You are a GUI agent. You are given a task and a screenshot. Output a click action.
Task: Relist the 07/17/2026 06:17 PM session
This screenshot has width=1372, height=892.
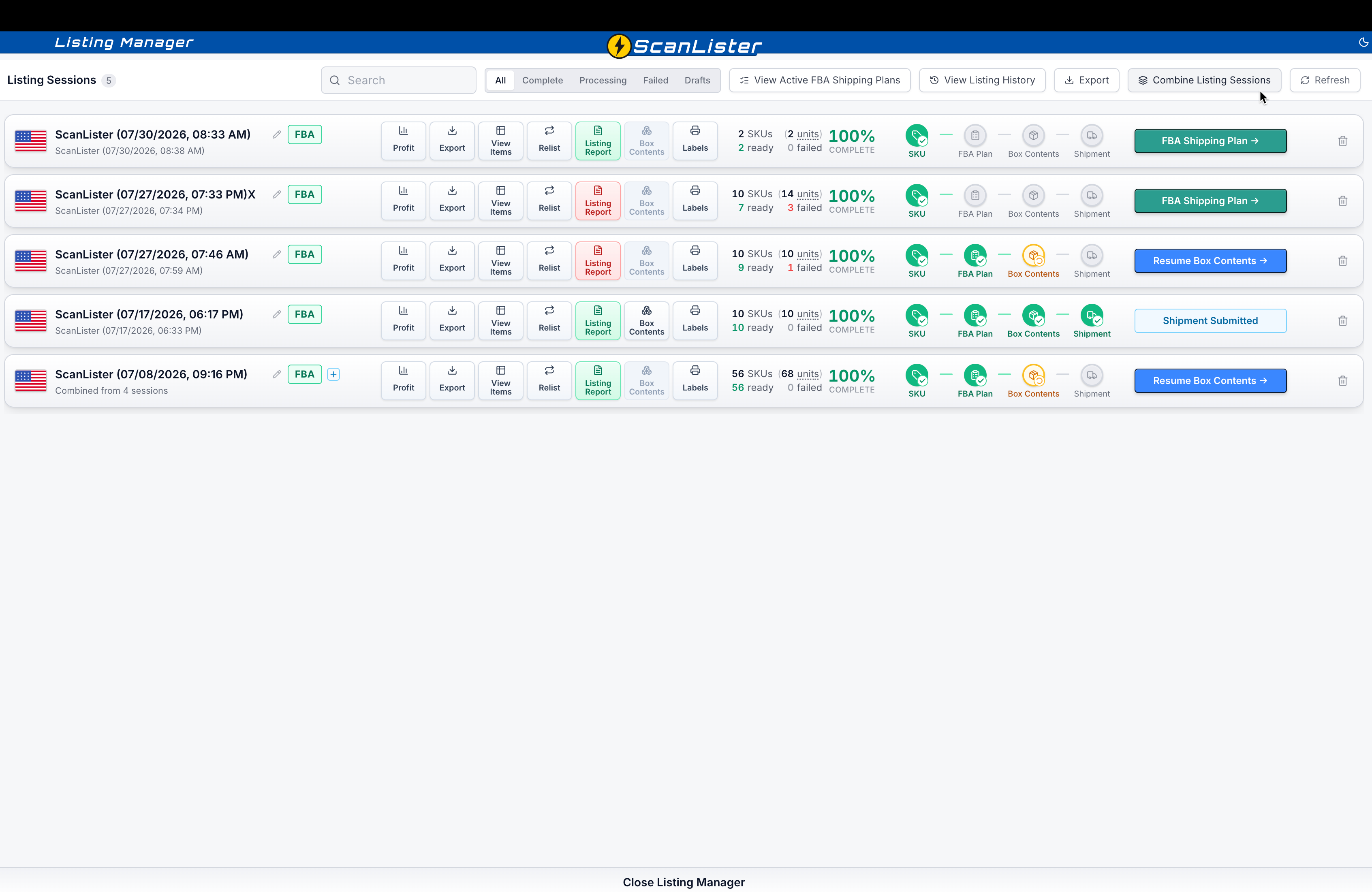(x=549, y=320)
